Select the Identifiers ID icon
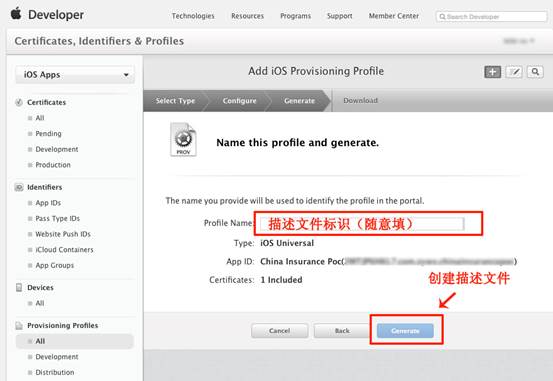The width and height of the screenshot is (553, 381). (x=19, y=187)
